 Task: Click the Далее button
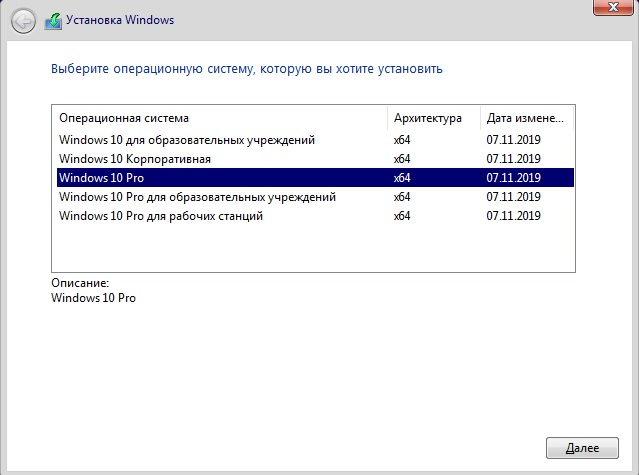582,448
